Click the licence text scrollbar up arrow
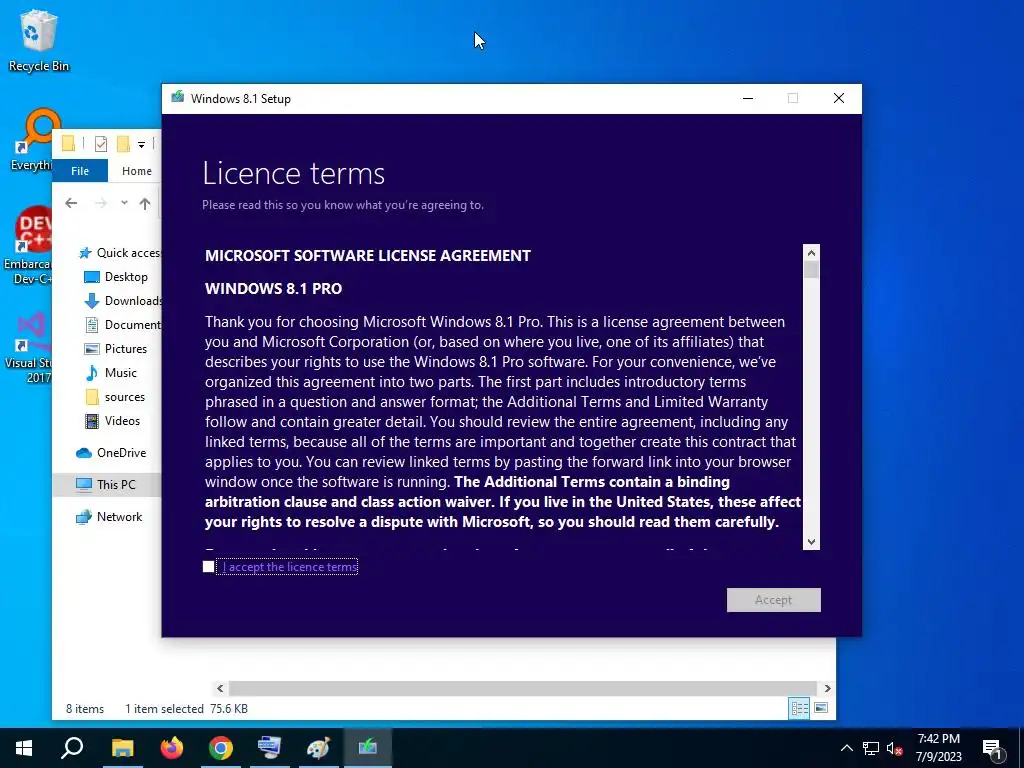The width and height of the screenshot is (1024, 768). [811, 253]
